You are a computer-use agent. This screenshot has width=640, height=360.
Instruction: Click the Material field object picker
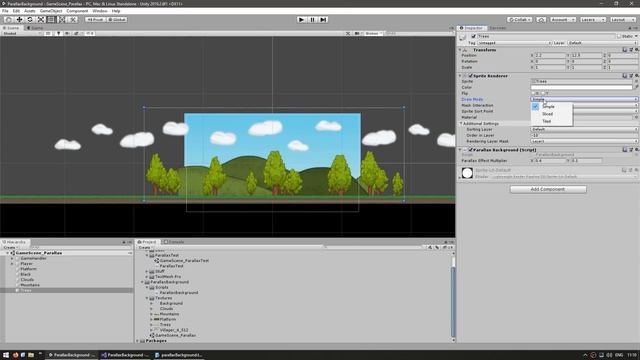tap(636, 117)
